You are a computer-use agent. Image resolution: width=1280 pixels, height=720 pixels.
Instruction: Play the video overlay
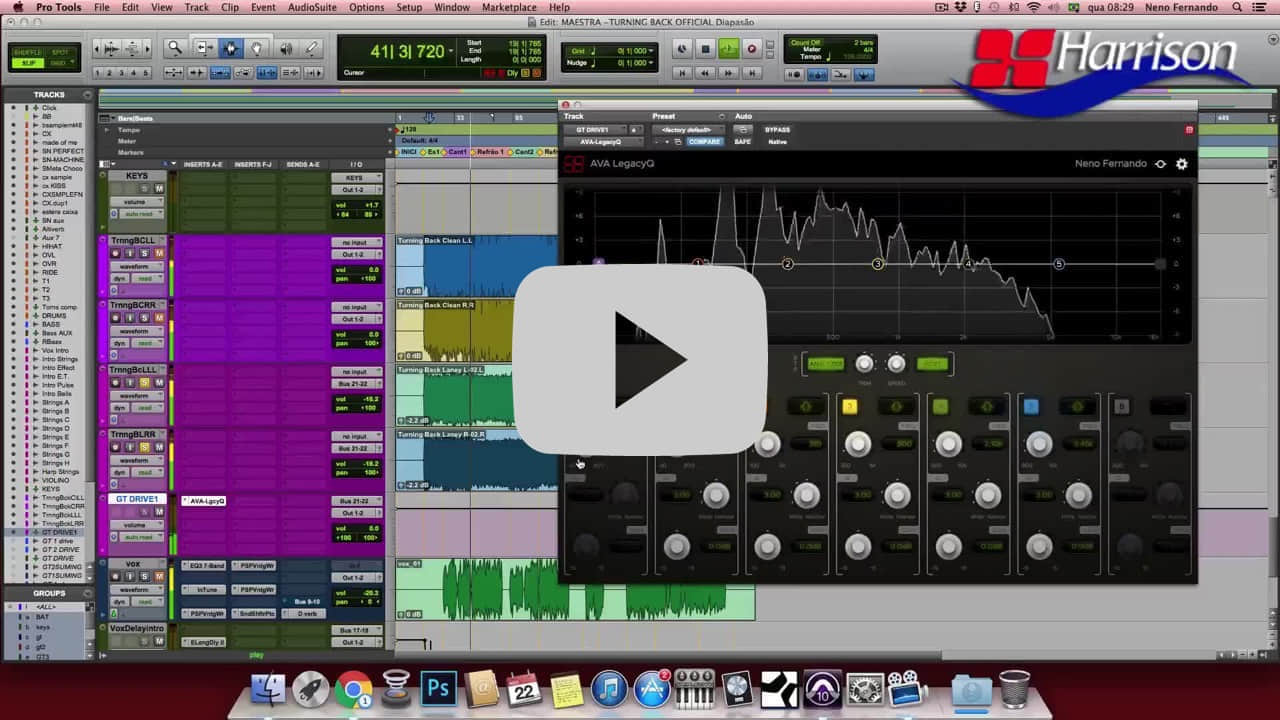click(640, 360)
